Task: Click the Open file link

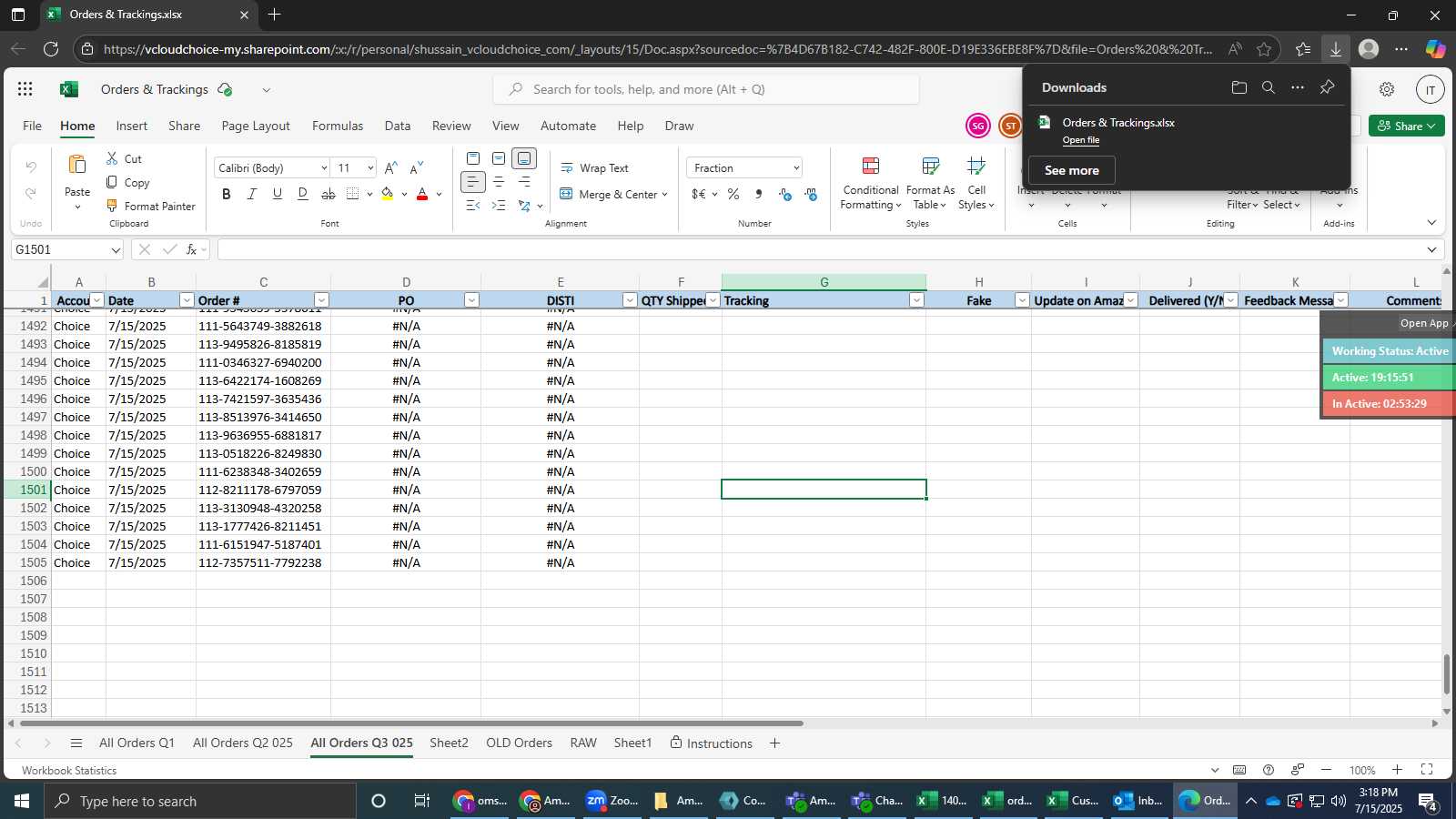Action: click(1081, 140)
